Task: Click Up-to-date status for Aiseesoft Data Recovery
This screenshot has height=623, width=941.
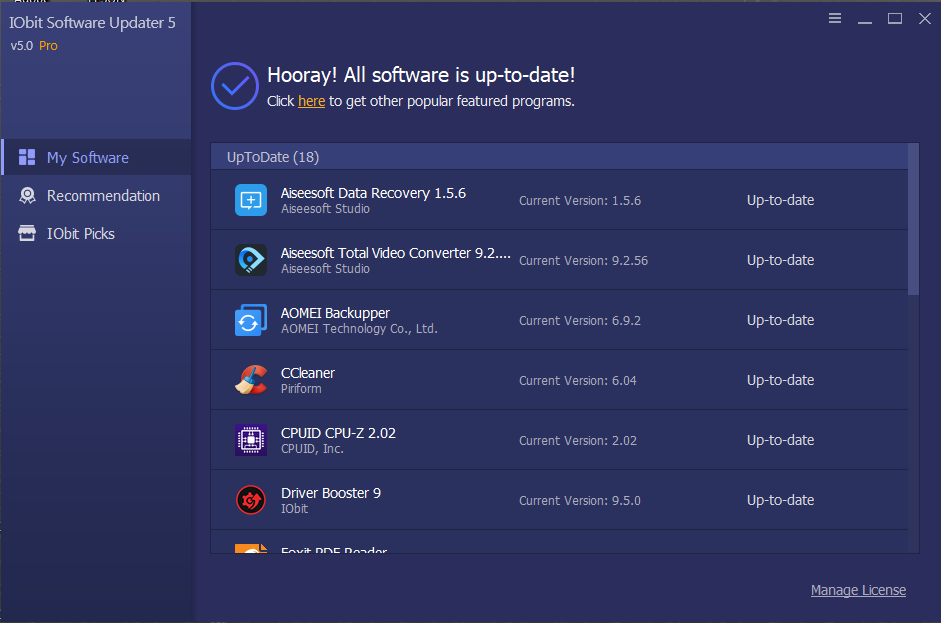Action: tap(780, 200)
